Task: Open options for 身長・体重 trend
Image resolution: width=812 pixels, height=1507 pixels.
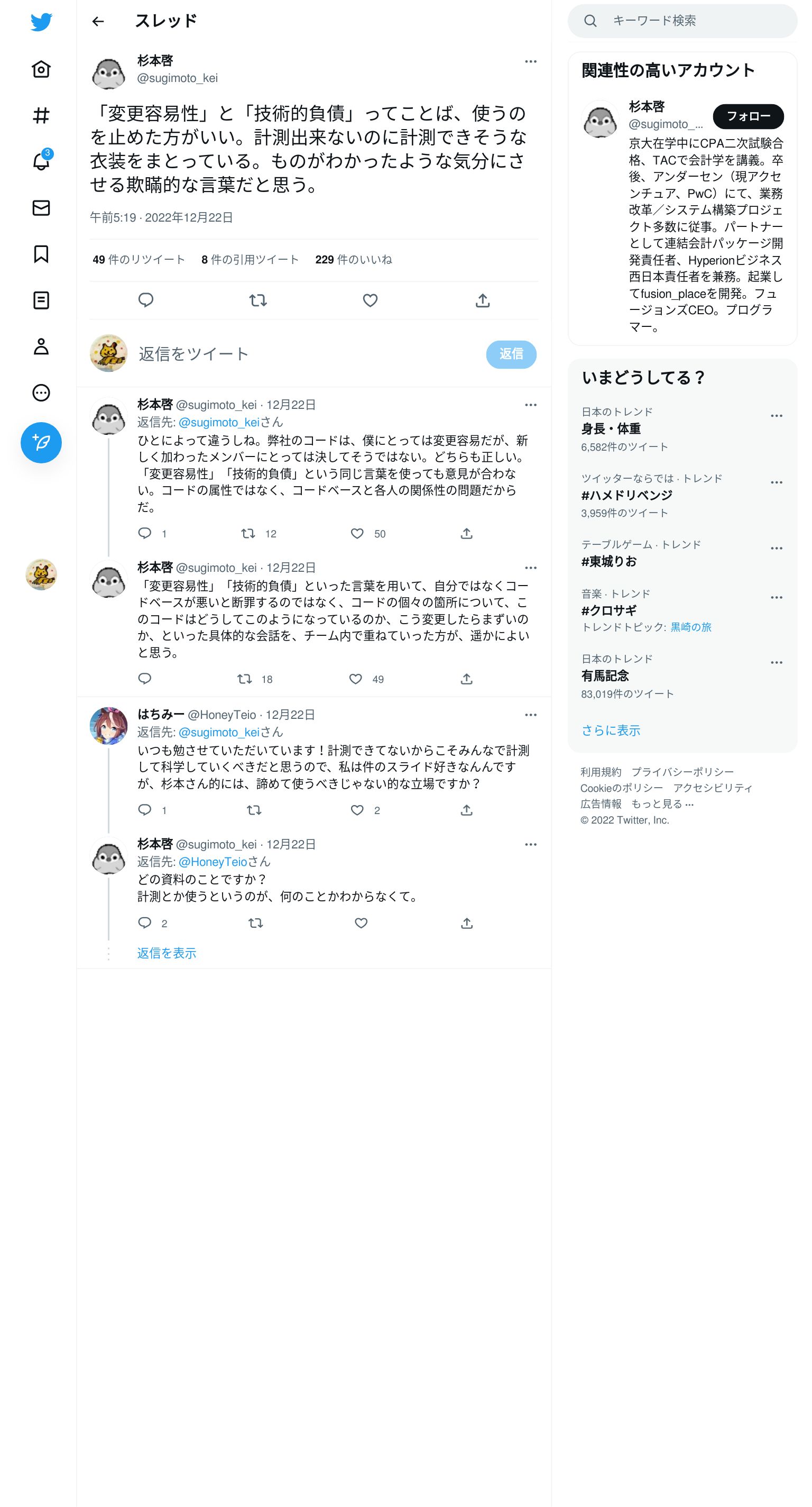Action: (x=776, y=416)
